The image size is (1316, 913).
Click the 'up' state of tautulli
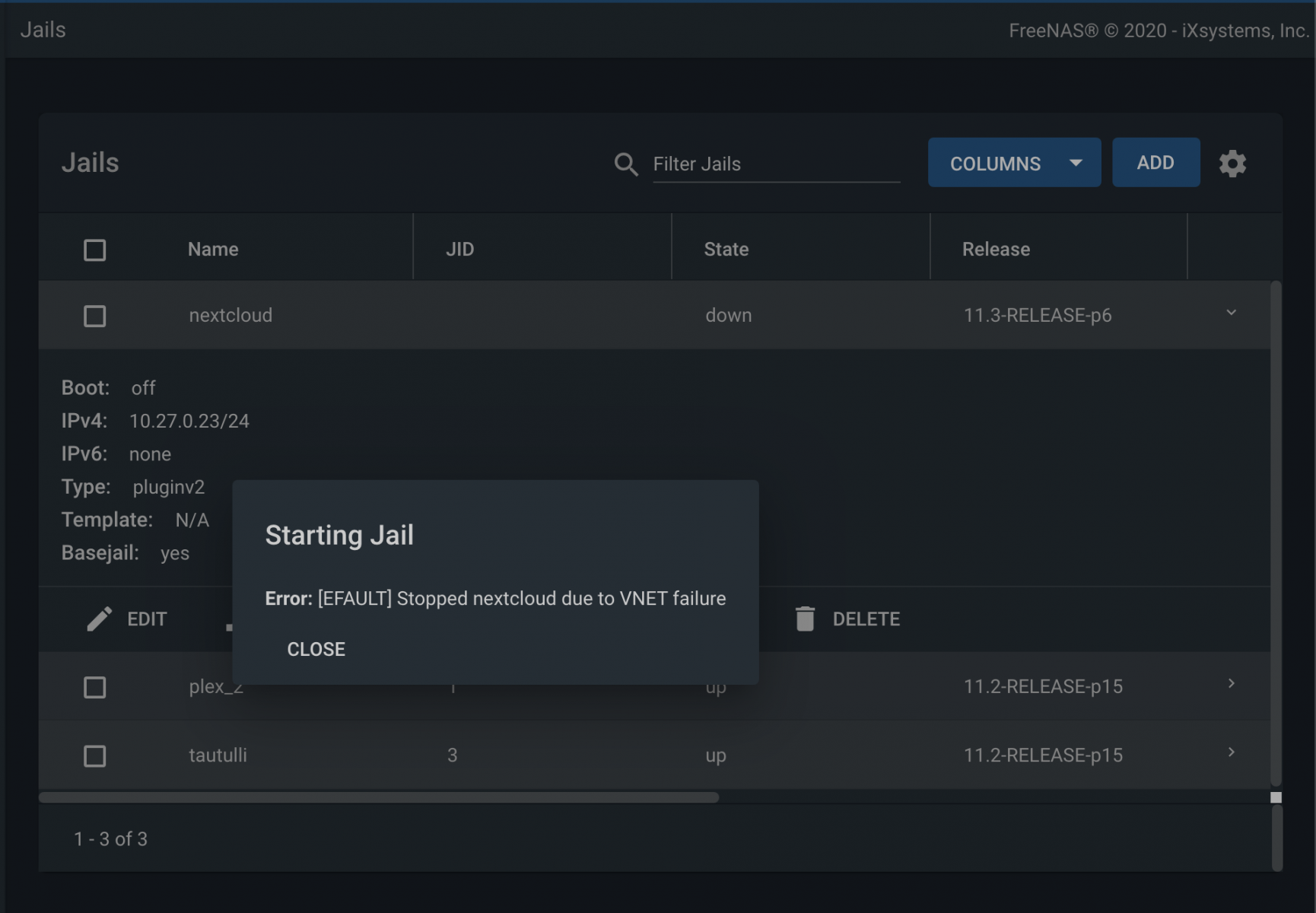(715, 756)
